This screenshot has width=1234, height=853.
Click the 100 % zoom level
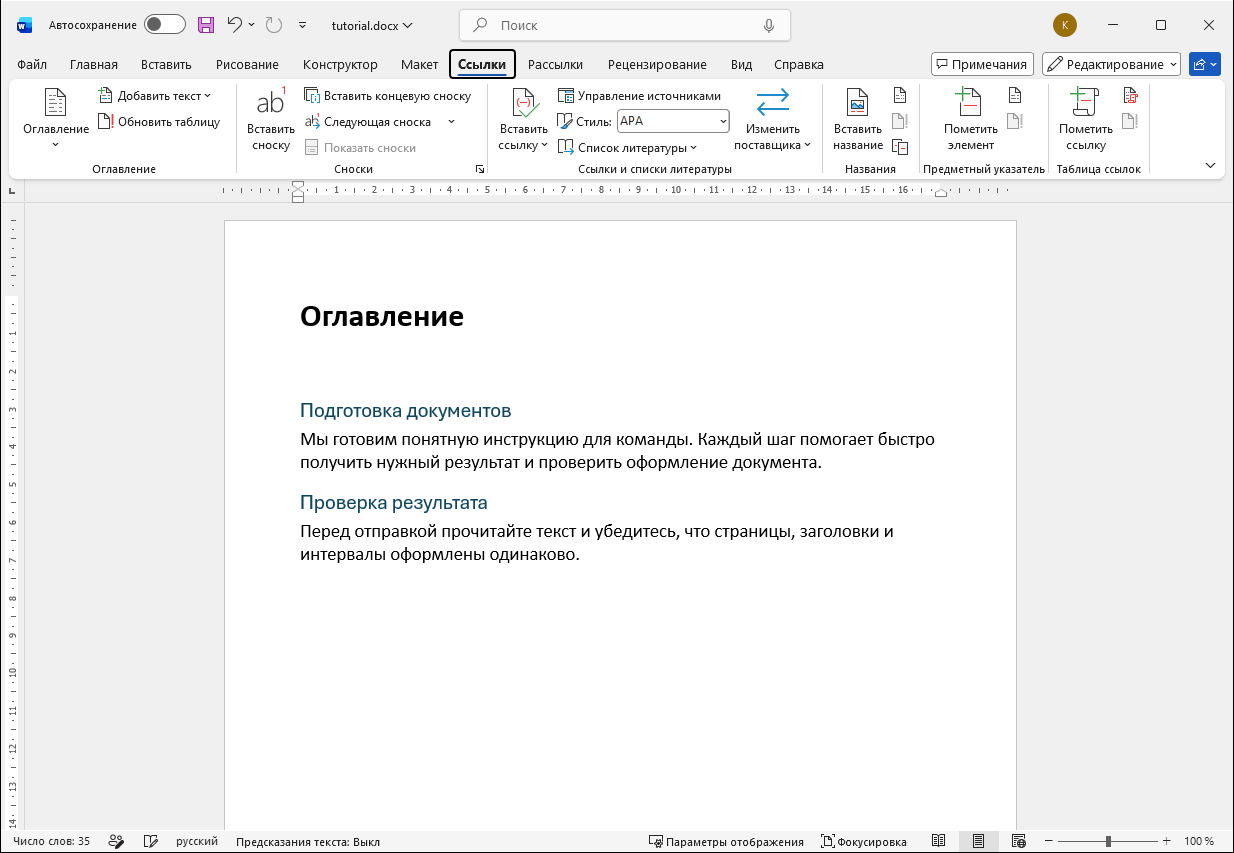point(1199,841)
